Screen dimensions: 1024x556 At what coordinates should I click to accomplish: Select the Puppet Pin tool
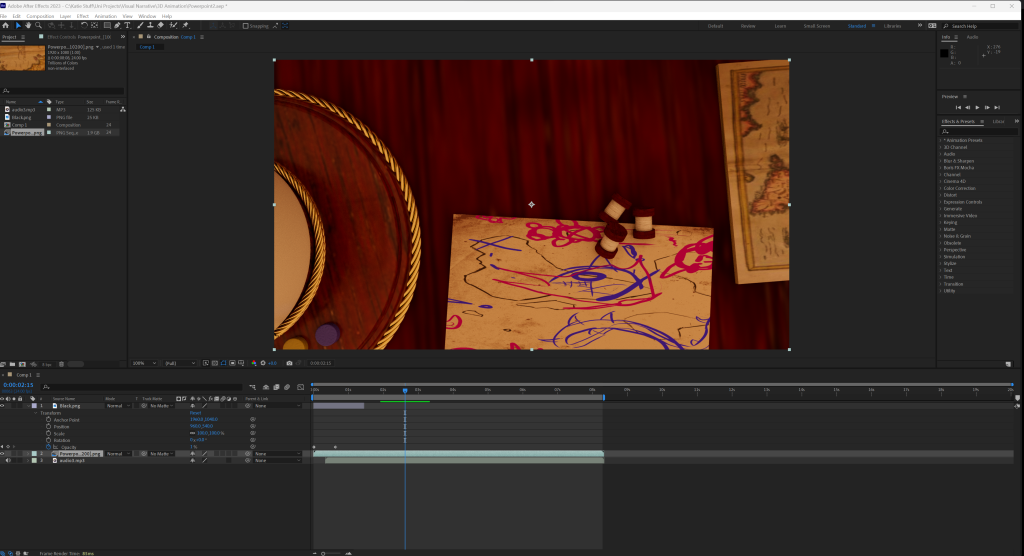(185, 25)
